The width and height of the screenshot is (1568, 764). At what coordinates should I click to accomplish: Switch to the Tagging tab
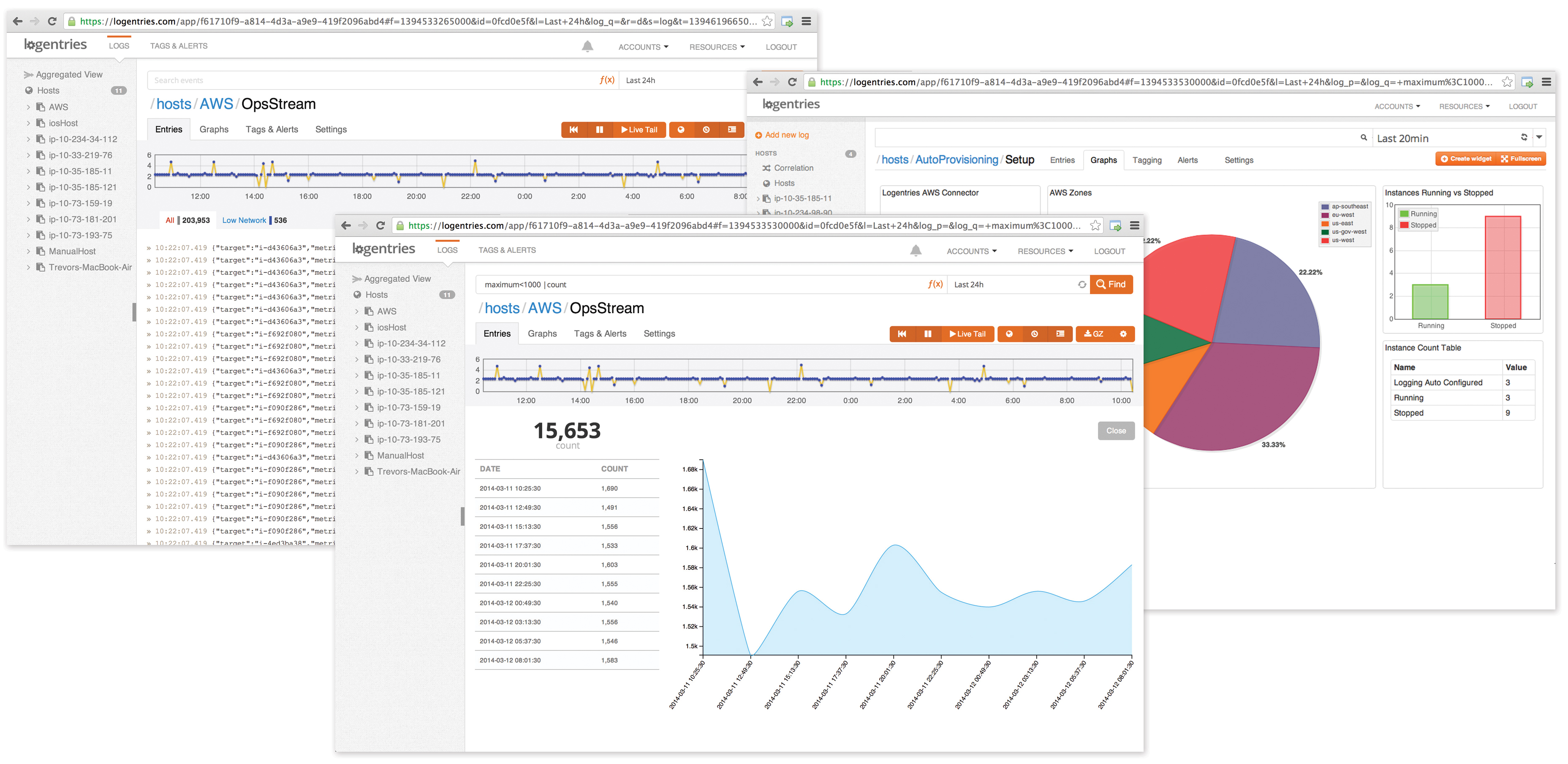1147,160
